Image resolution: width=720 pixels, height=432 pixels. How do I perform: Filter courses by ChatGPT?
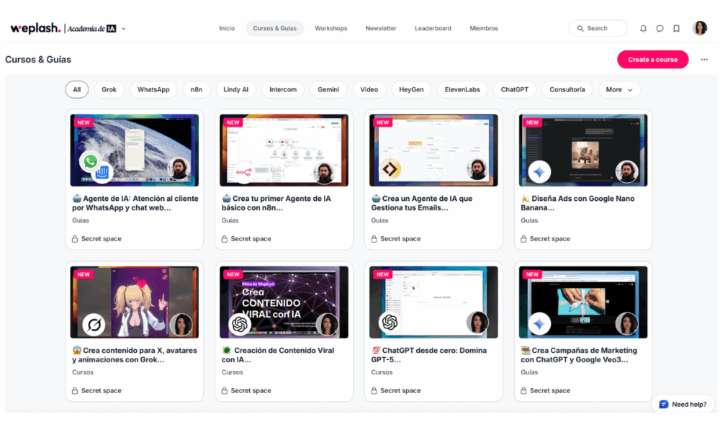point(515,89)
